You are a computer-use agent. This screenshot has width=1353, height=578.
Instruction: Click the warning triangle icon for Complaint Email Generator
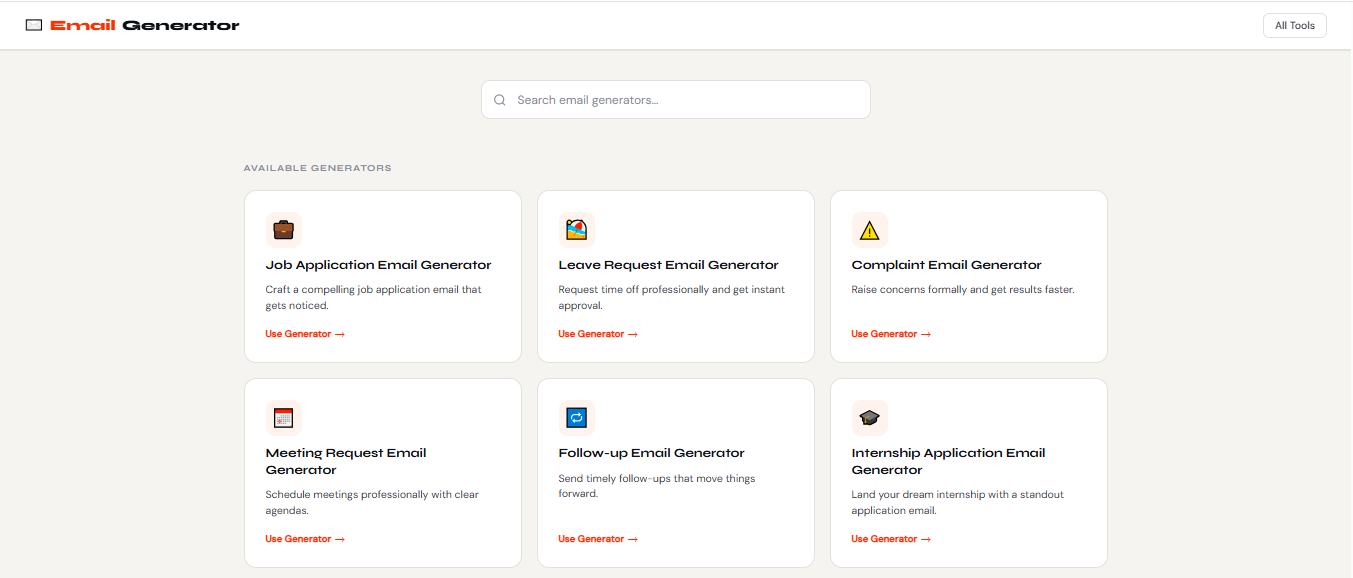tap(870, 229)
